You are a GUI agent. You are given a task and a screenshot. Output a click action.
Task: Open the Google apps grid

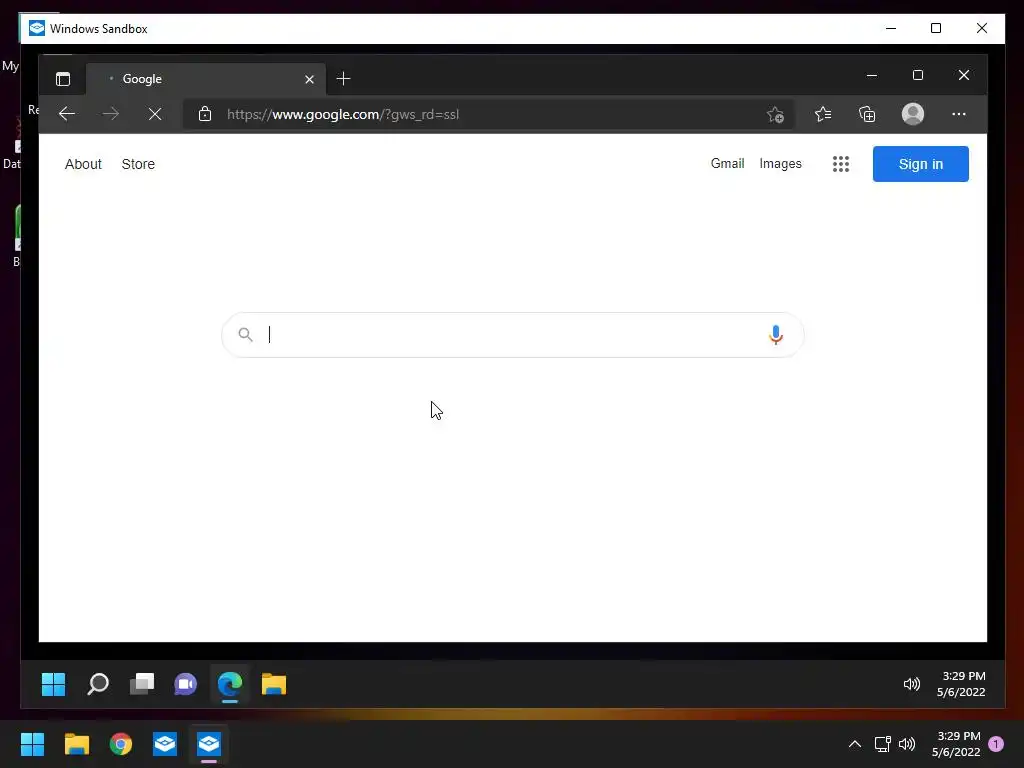click(x=841, y=164)
